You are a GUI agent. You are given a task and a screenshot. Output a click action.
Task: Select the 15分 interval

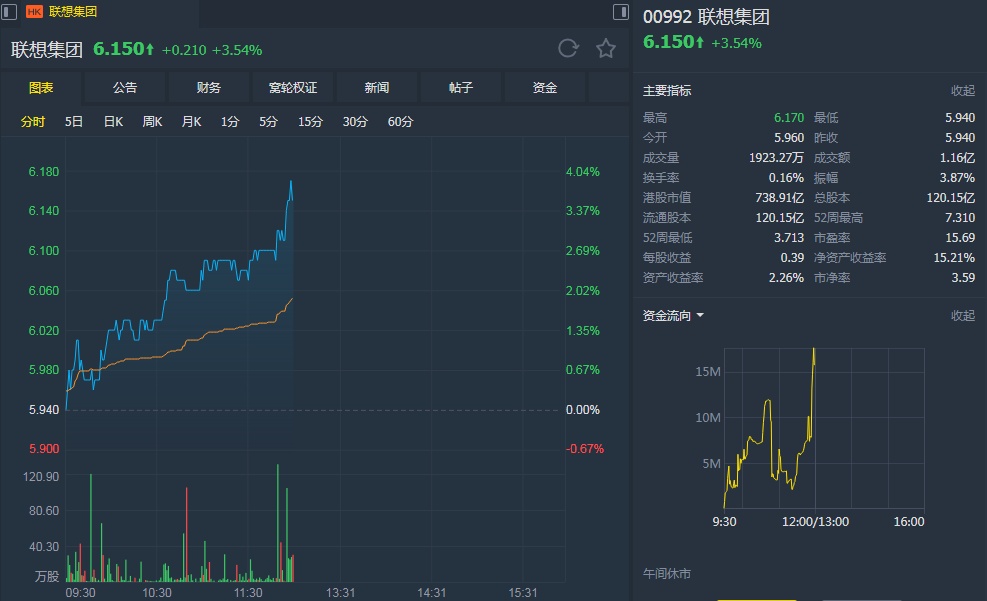pos(310,121)
